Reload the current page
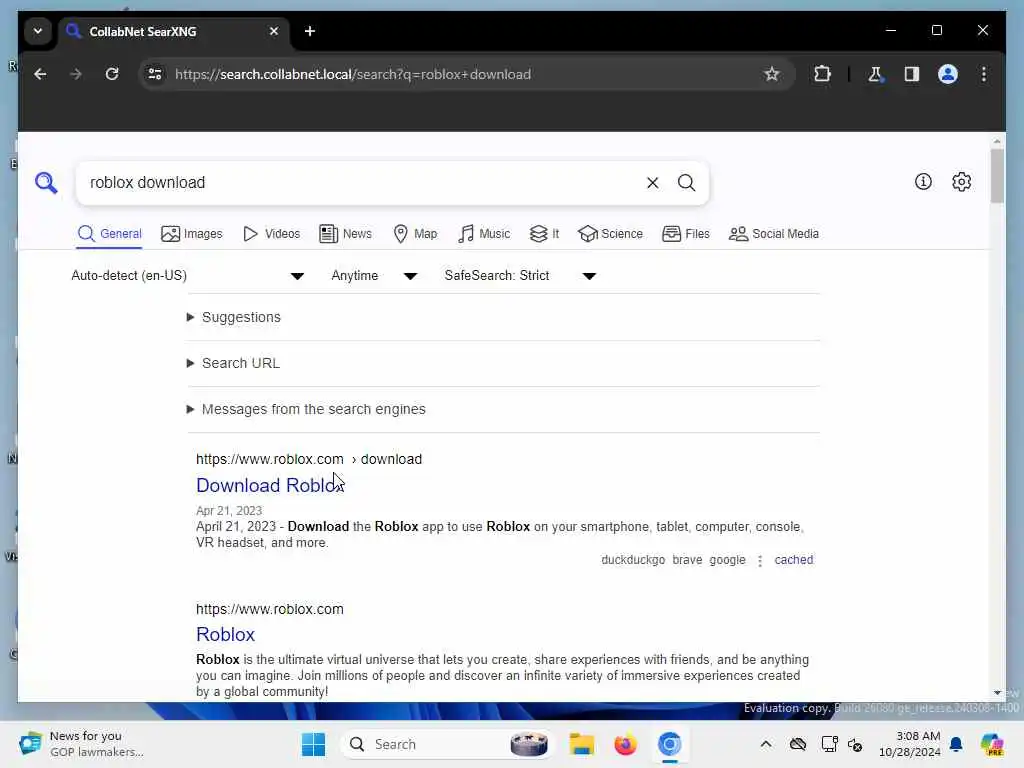The width and height of the screenshot is (1024, 768). [112, 74]
